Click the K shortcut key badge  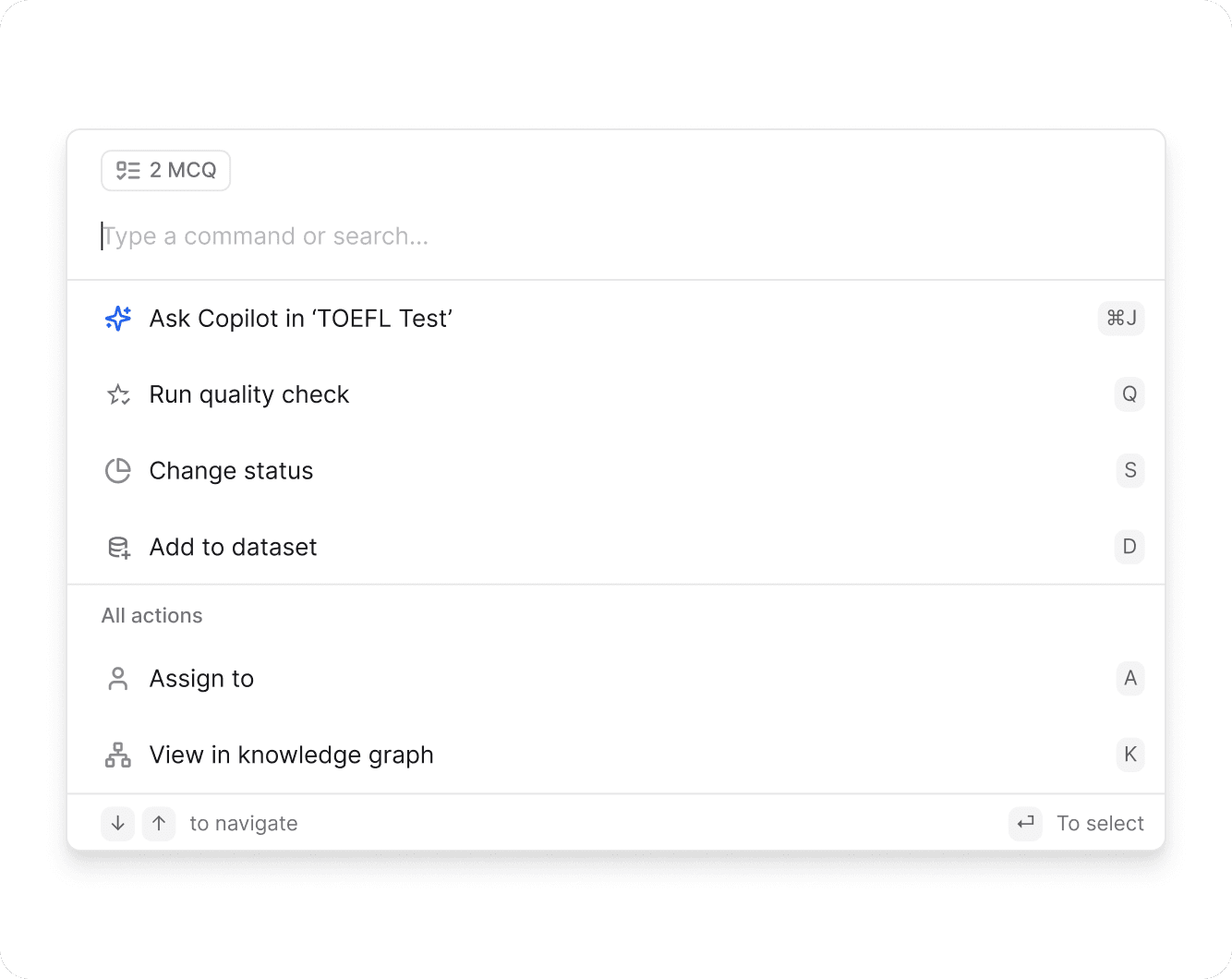[1129, 755]
